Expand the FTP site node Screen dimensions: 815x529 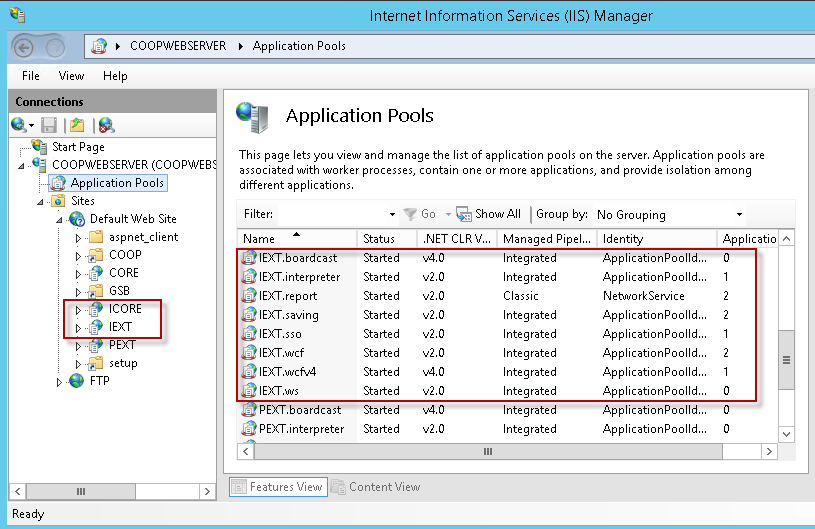tap(59, 382)
